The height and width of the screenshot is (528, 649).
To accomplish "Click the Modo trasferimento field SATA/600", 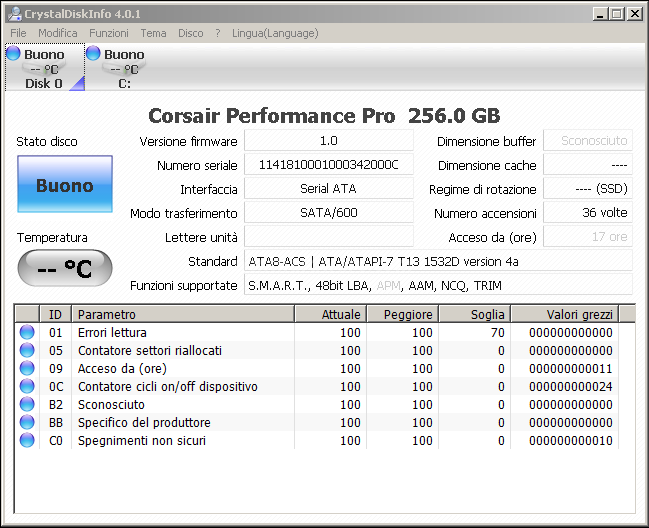I will [x=329, y=213].
